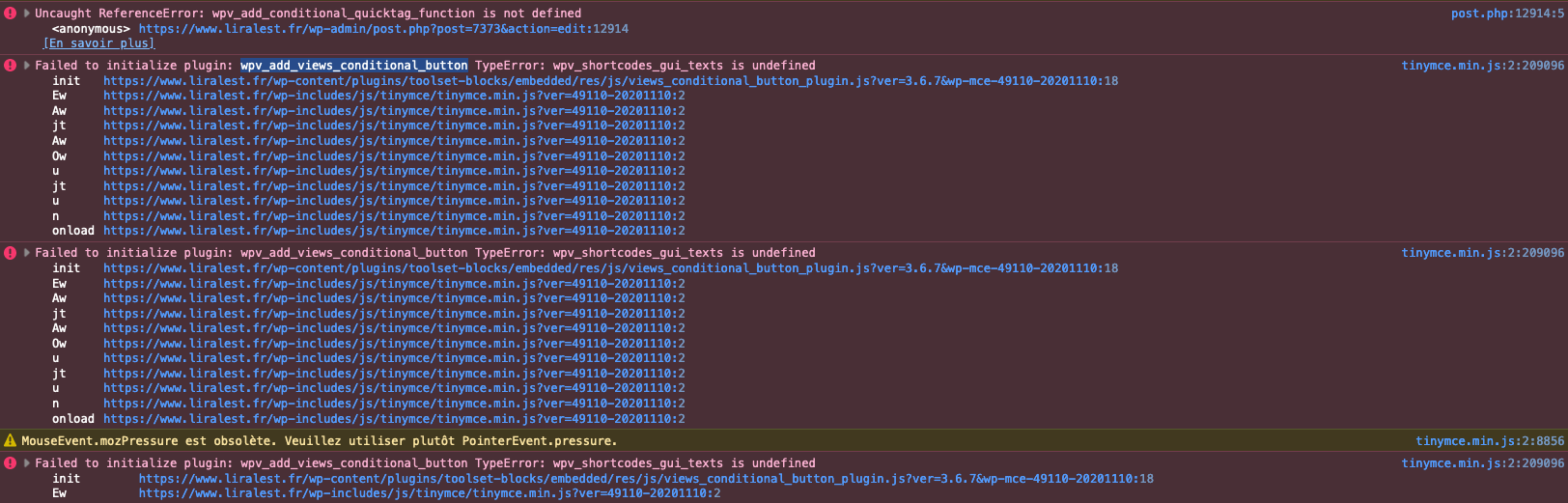Open the Ow frame URL in first stack trace
The height and width of the screenshot is (503, 1568).
point(394,156)
